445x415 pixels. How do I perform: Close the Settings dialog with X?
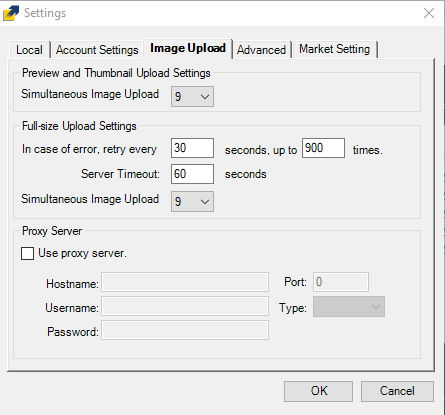(x=429, y=13)
